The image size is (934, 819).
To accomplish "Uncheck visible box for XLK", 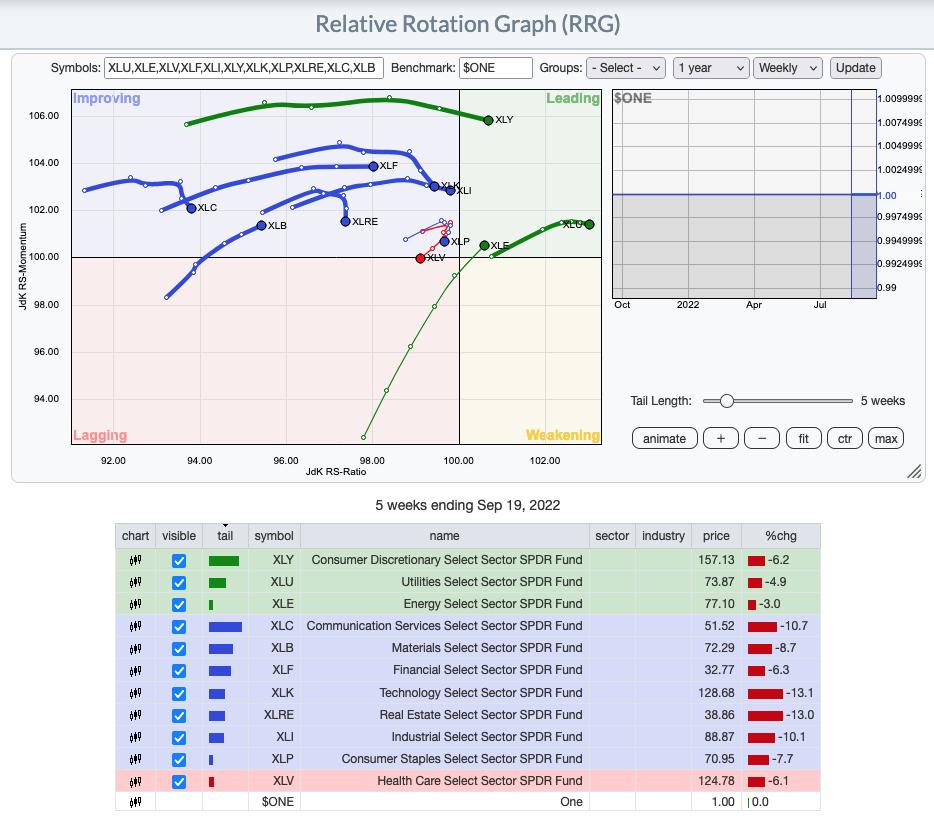I will (179, 694).
